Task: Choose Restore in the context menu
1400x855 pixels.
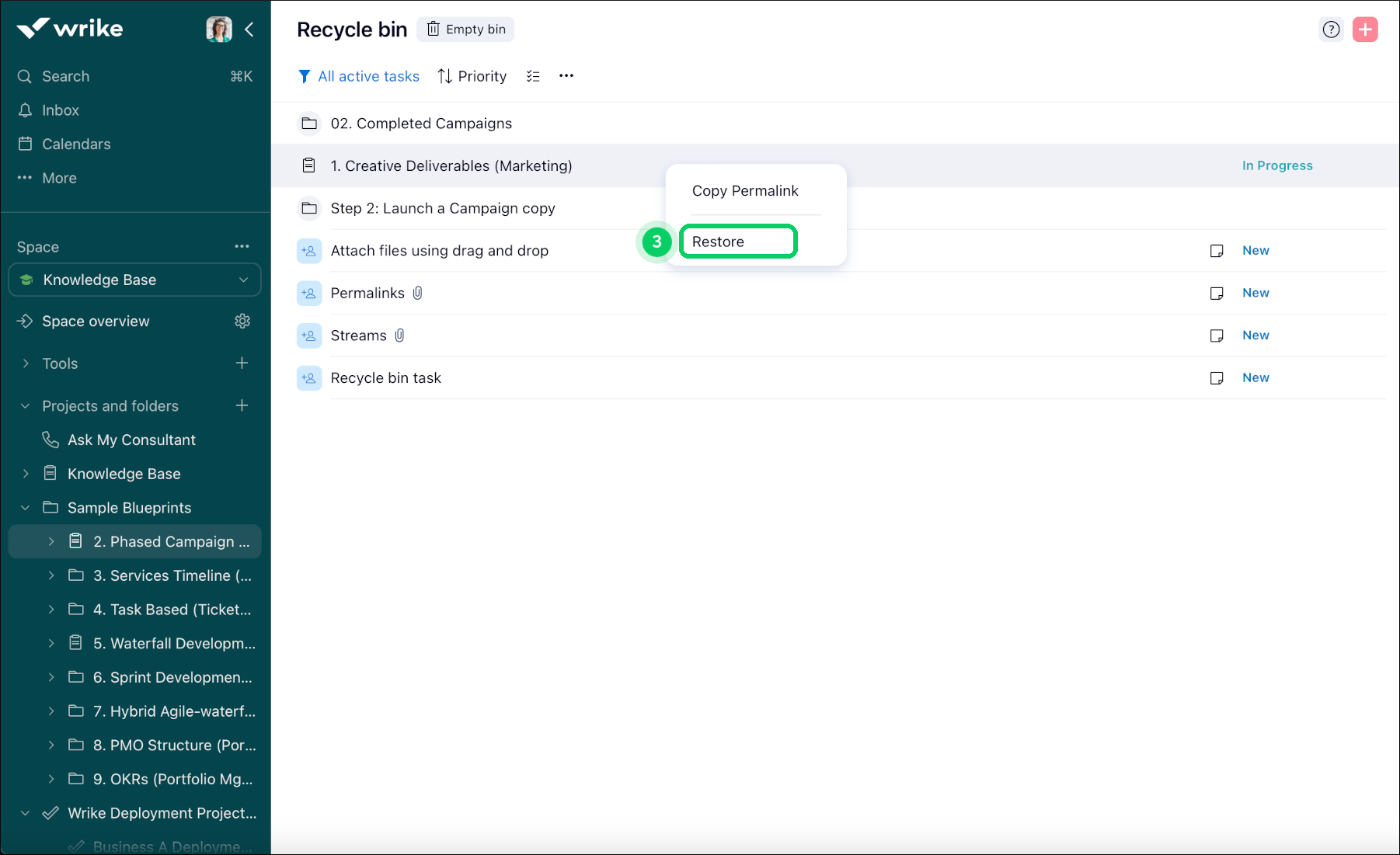Action: (737, 242)
